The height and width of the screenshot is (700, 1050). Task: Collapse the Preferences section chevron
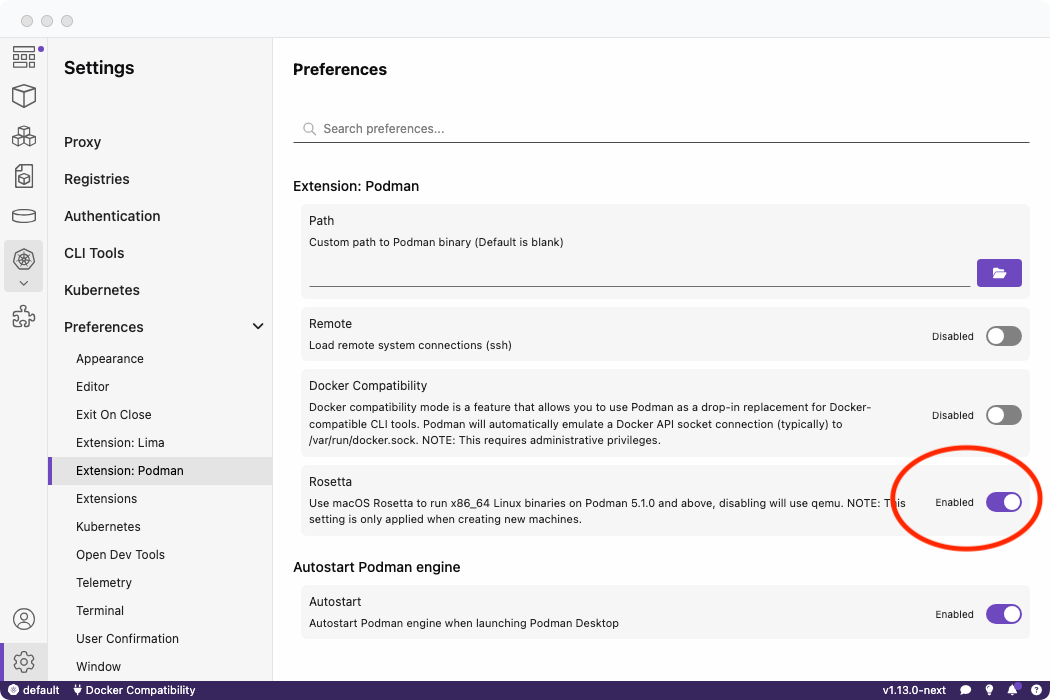point(258,327)
